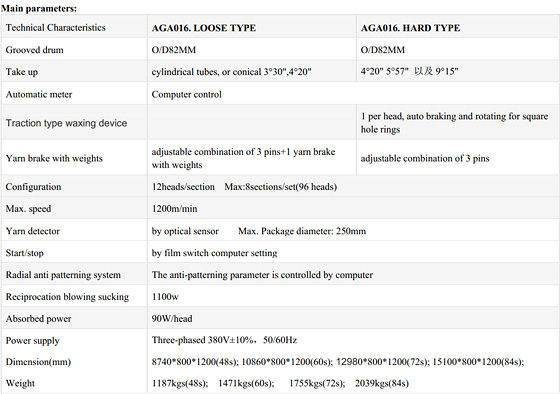Select 'Three-phased 380V±10%' power supply text
The width and height of the screenshot is (560, 394).
202,340
